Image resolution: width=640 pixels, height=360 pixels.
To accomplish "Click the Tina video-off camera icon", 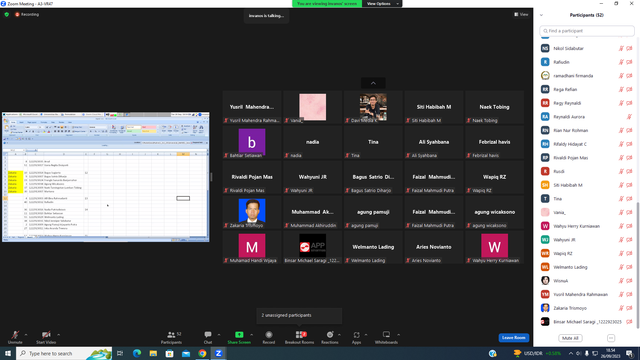I will 629,199.
